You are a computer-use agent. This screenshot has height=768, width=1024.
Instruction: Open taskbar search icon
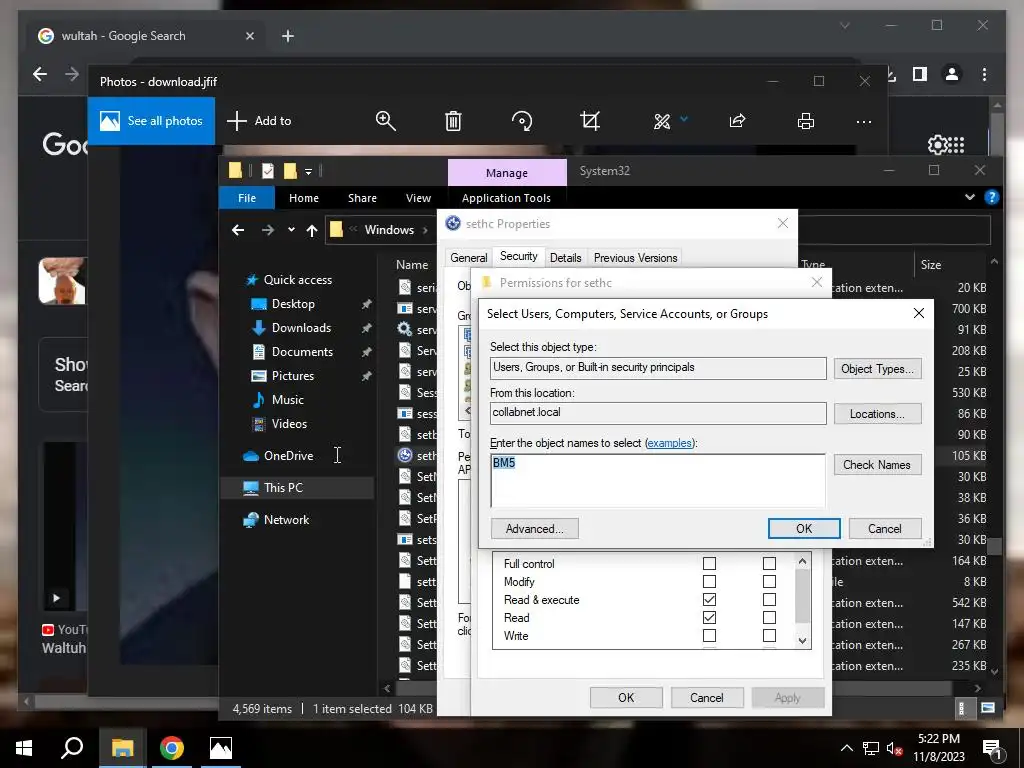pyautogui.click(x=72, y=748)
